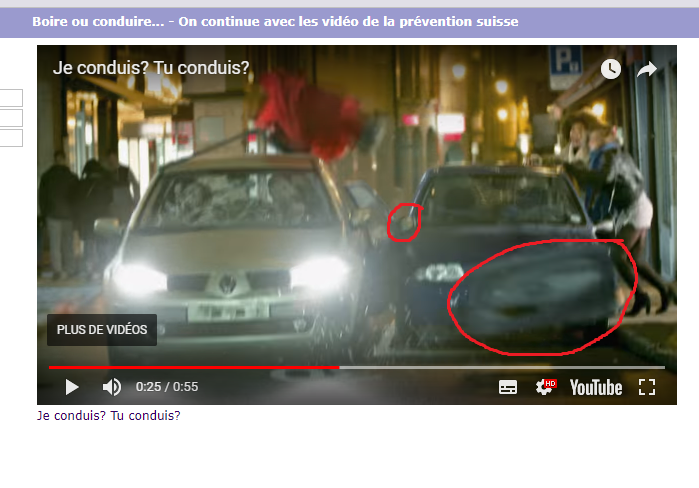This screenshot has height=488, width=699.
Task: Toggle subtitles with the captions icon
Action: [x=508, y=387]
